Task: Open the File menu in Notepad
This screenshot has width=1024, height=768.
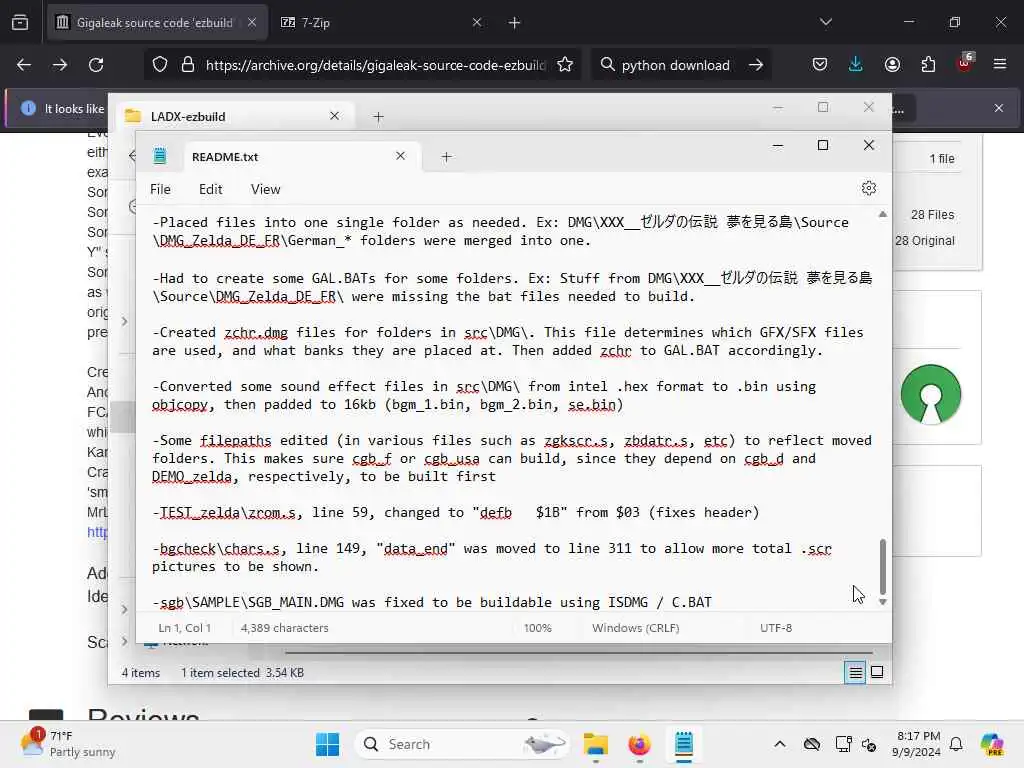Action: [x=160, y=189]
